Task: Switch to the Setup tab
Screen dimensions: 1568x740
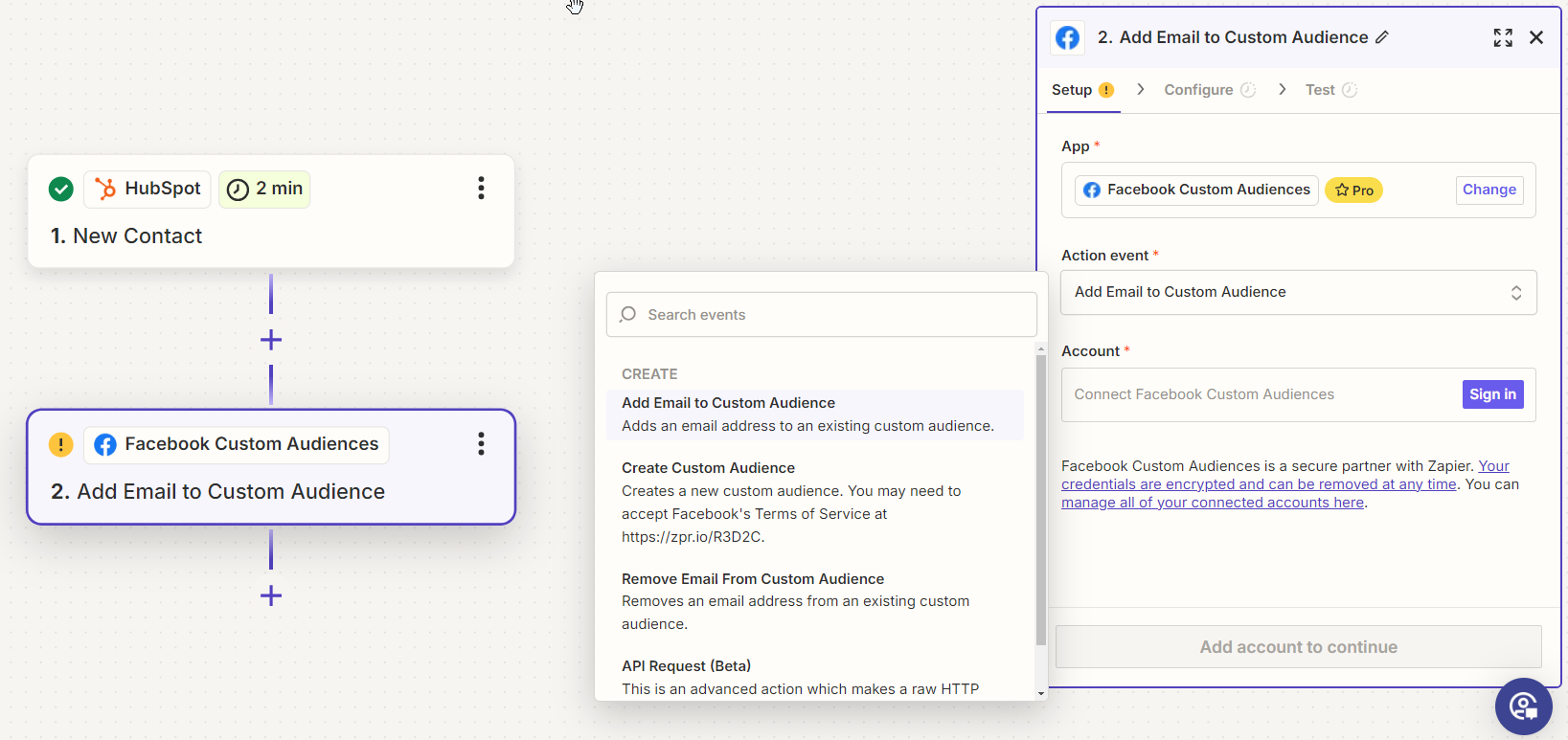Action: click(x=1082, y=90)
